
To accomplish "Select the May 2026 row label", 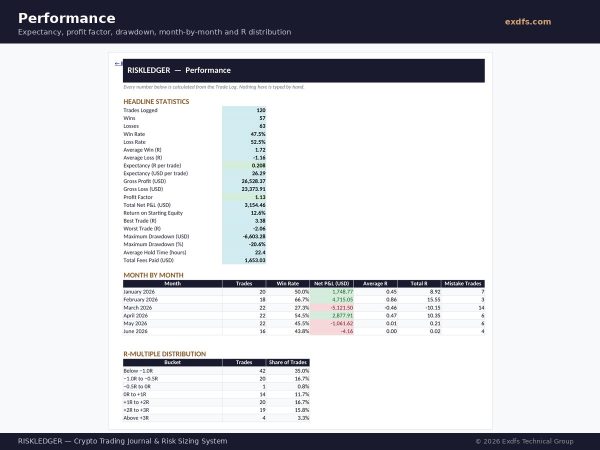I will (135, 323).
